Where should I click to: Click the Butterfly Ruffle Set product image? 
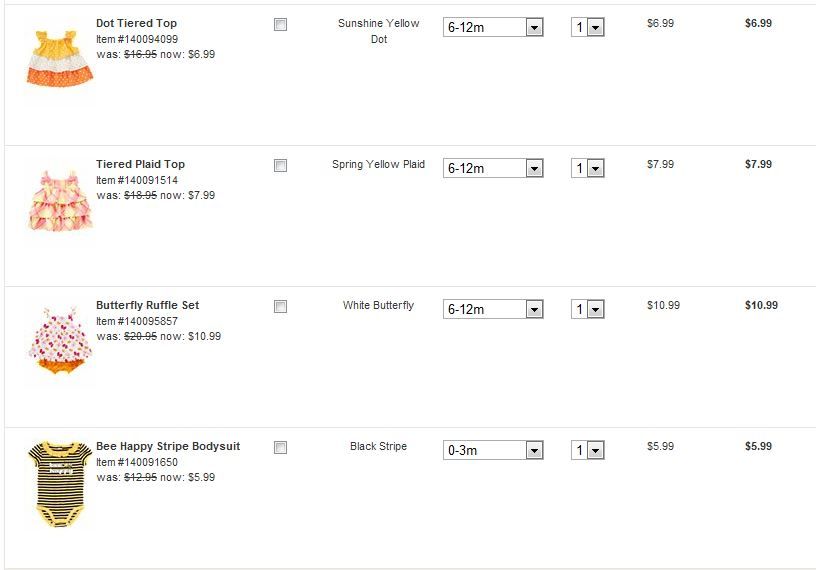coord(58,342)
